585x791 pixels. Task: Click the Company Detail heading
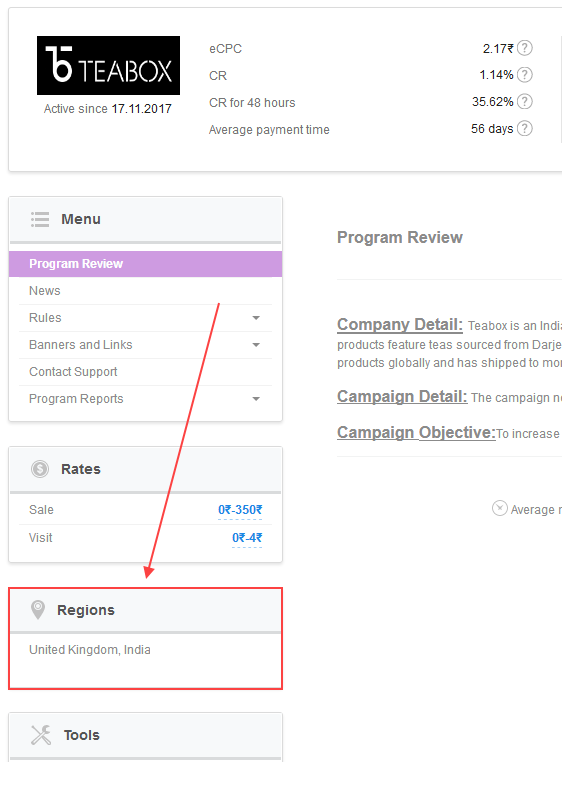pos(400,324)
